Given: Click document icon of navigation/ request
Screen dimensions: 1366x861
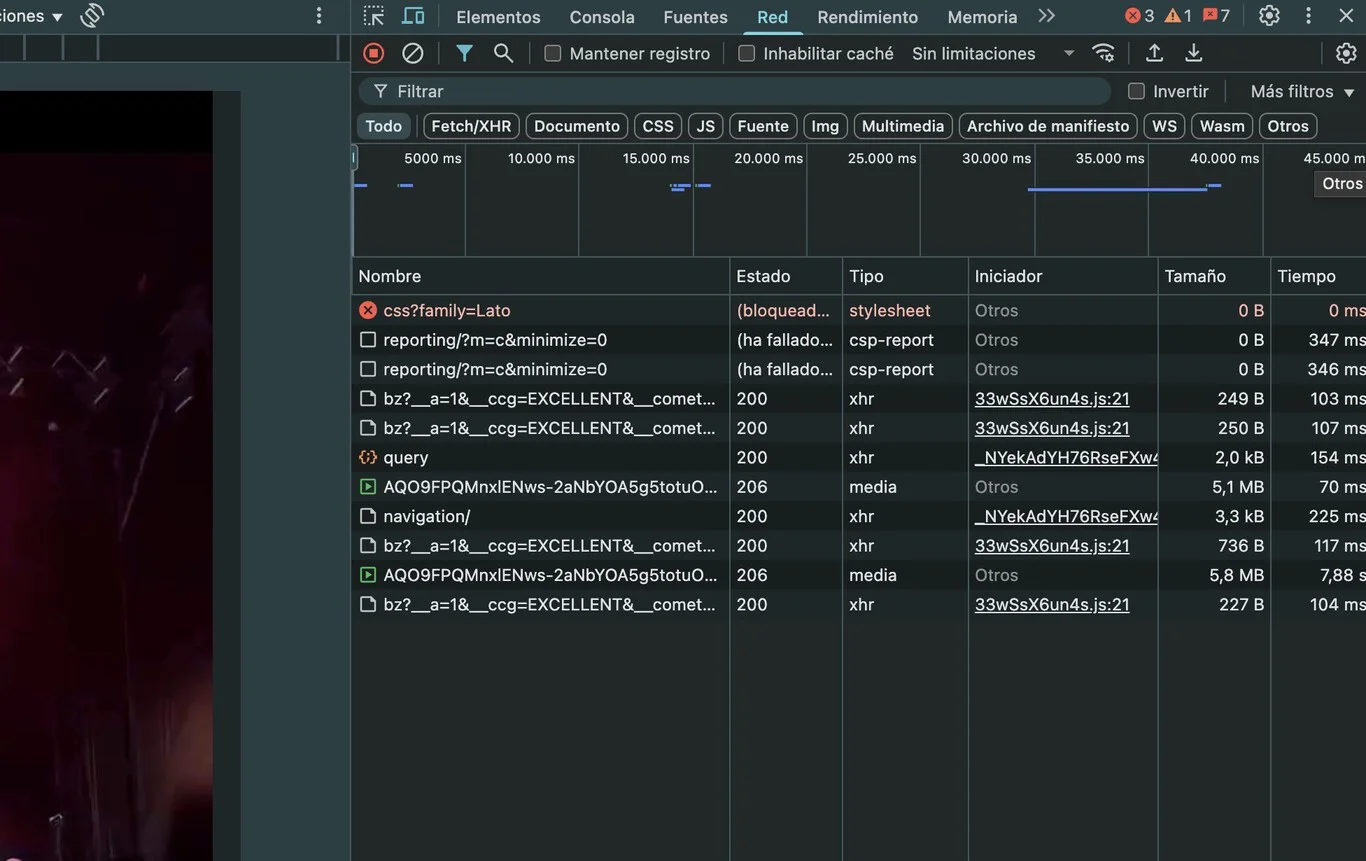Looking at the screenshot, I should (x=368, y=517).
